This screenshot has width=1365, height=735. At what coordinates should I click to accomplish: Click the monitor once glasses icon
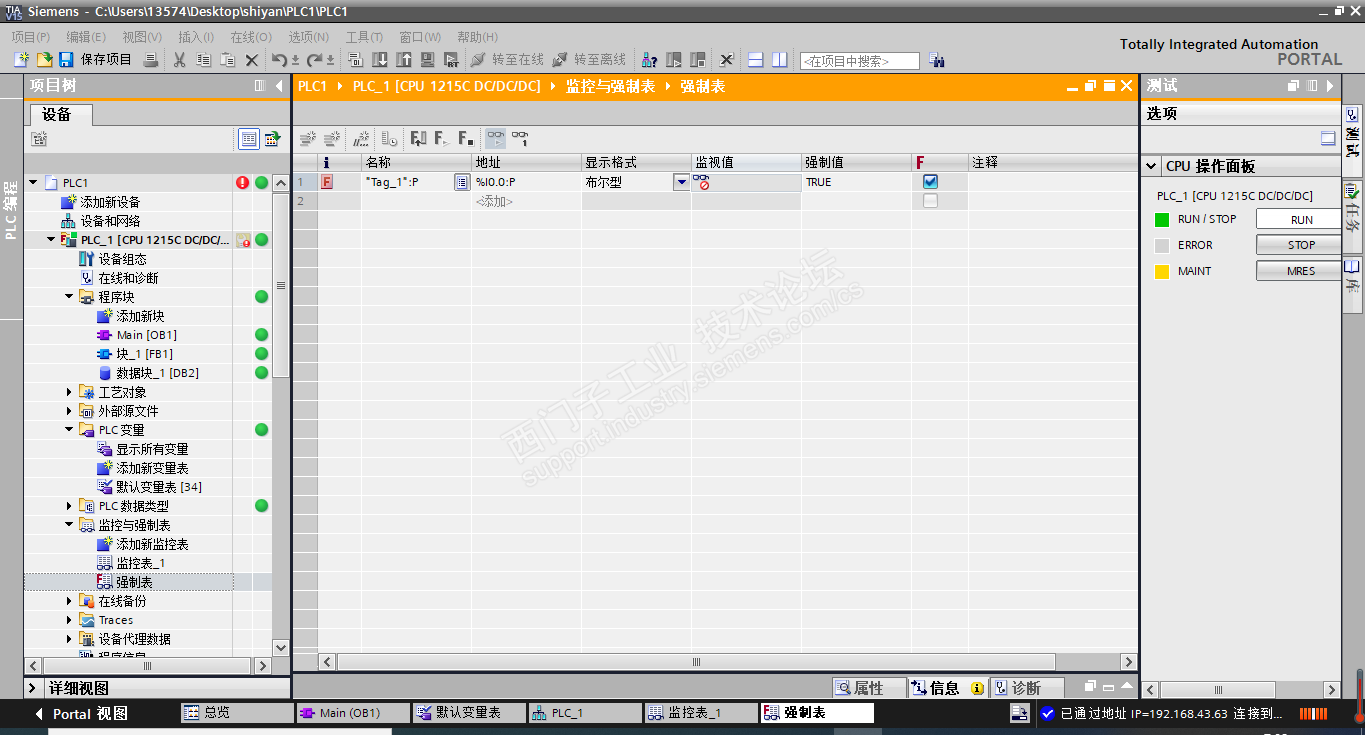[520, 139]
